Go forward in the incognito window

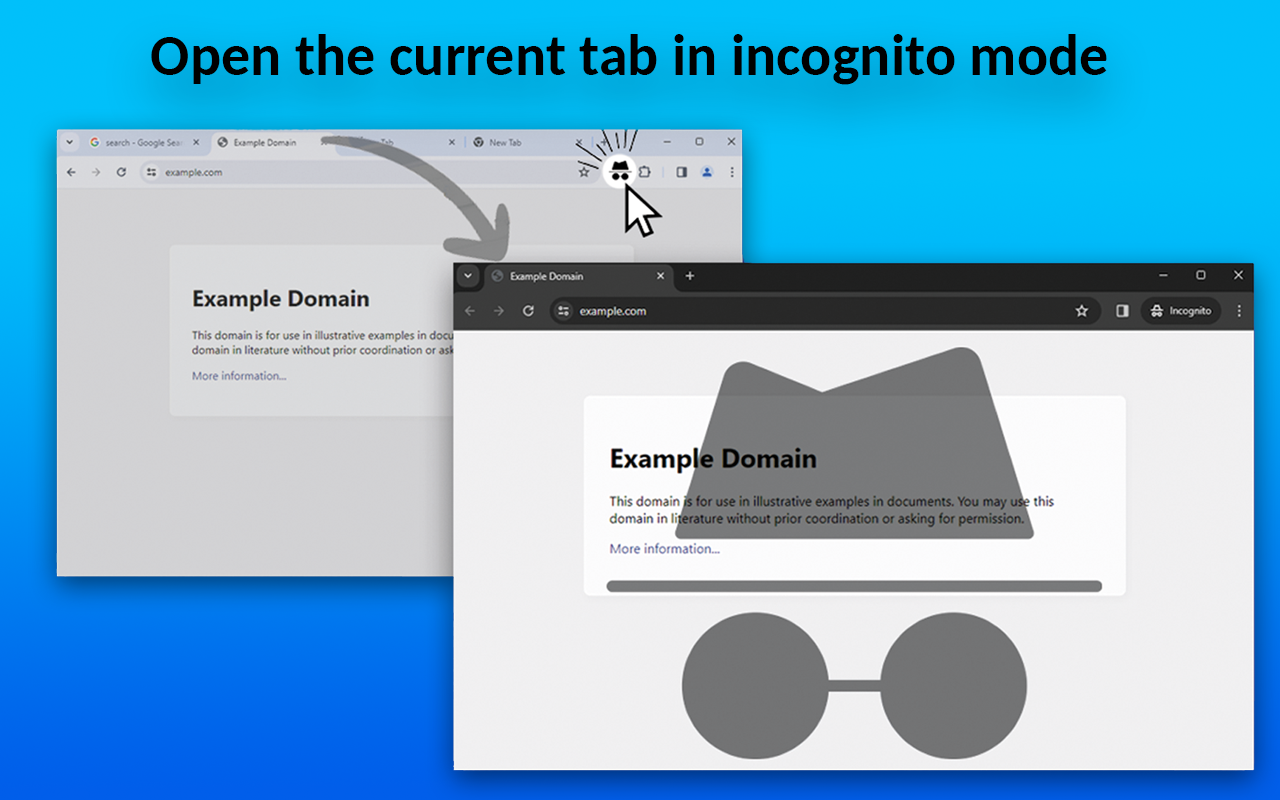(x=499, y=311)
